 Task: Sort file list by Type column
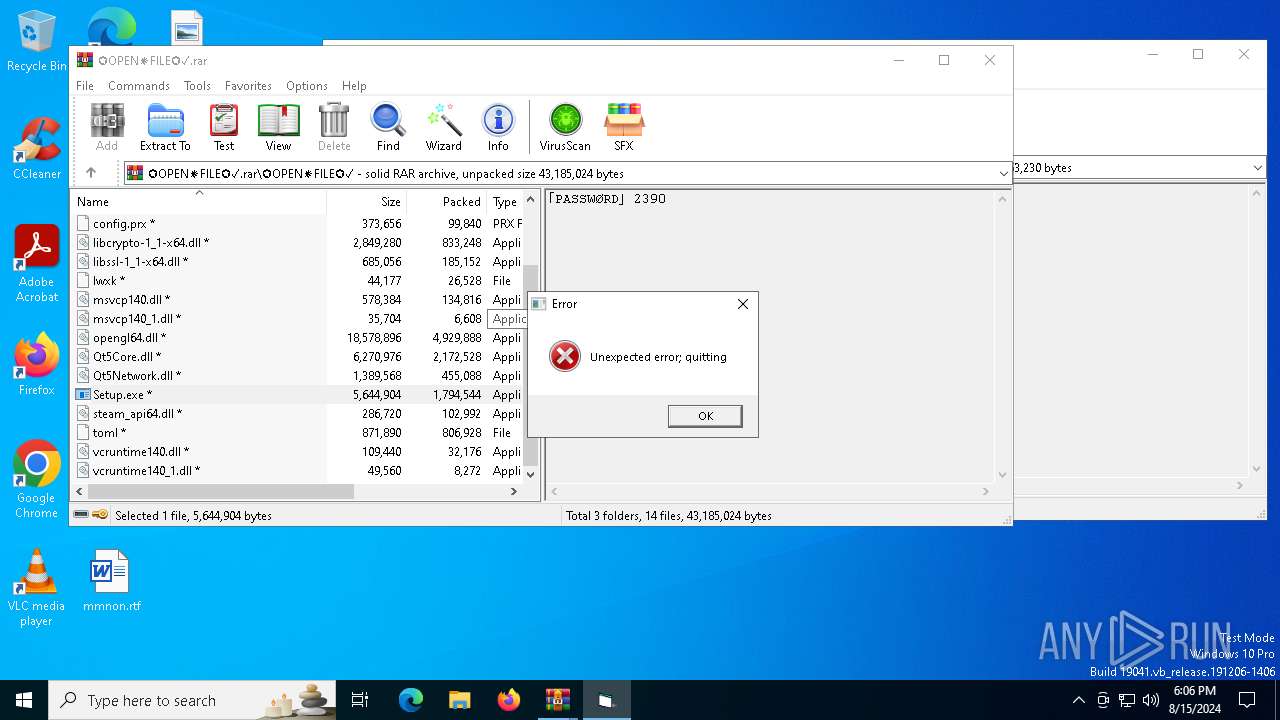505,202
